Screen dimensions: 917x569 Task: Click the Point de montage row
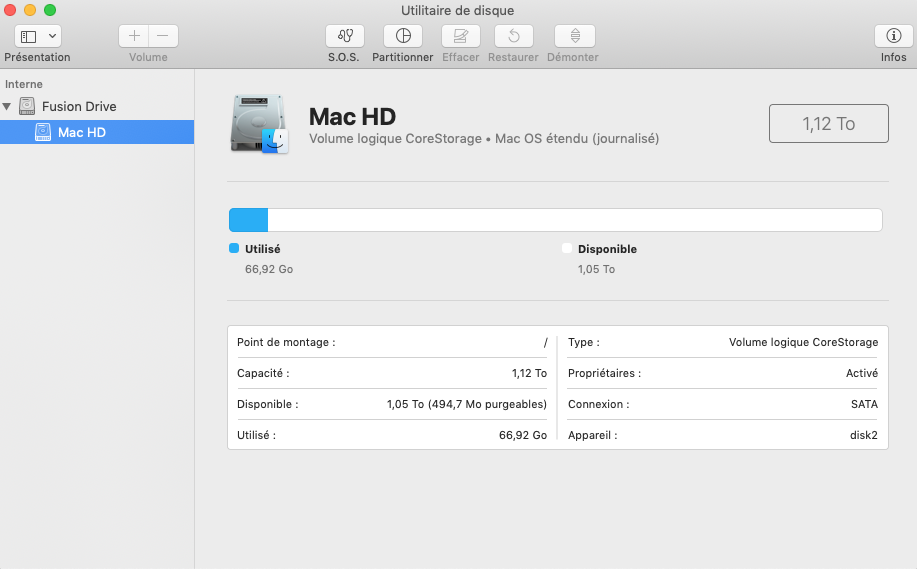pyautogui.click(x=392, y=342)
